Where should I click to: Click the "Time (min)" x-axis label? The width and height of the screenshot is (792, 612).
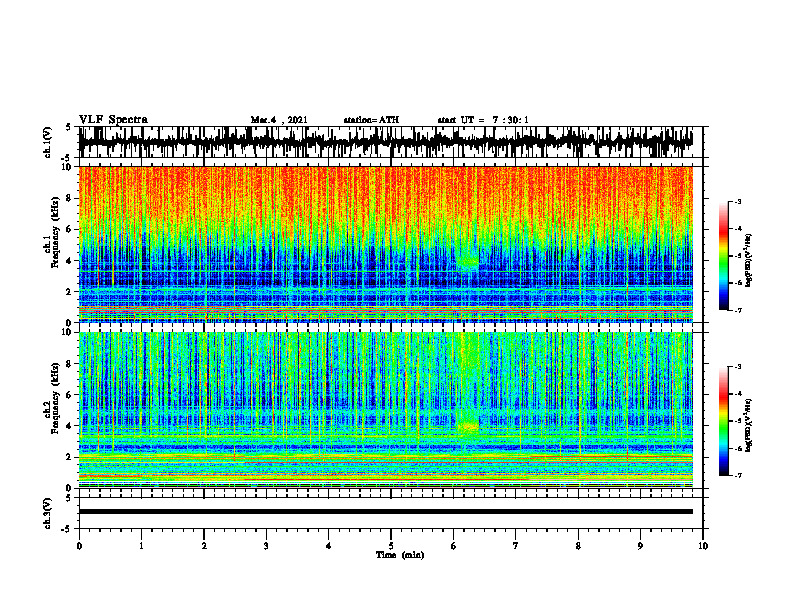400,555
